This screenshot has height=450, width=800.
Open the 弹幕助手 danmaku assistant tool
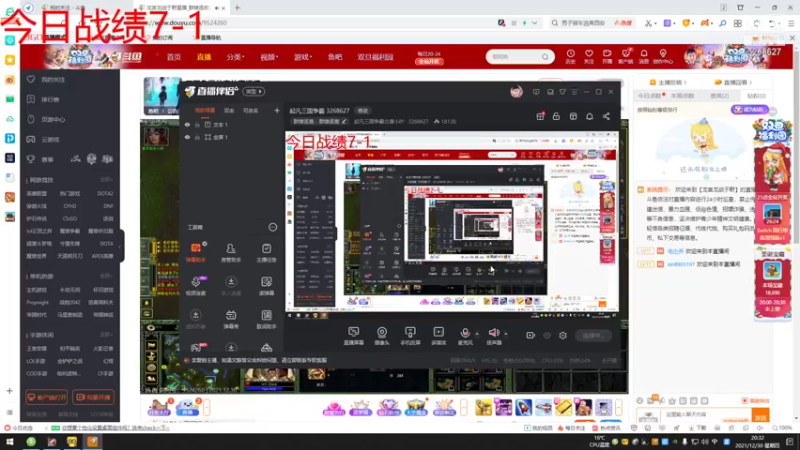(x=195, y=252)
